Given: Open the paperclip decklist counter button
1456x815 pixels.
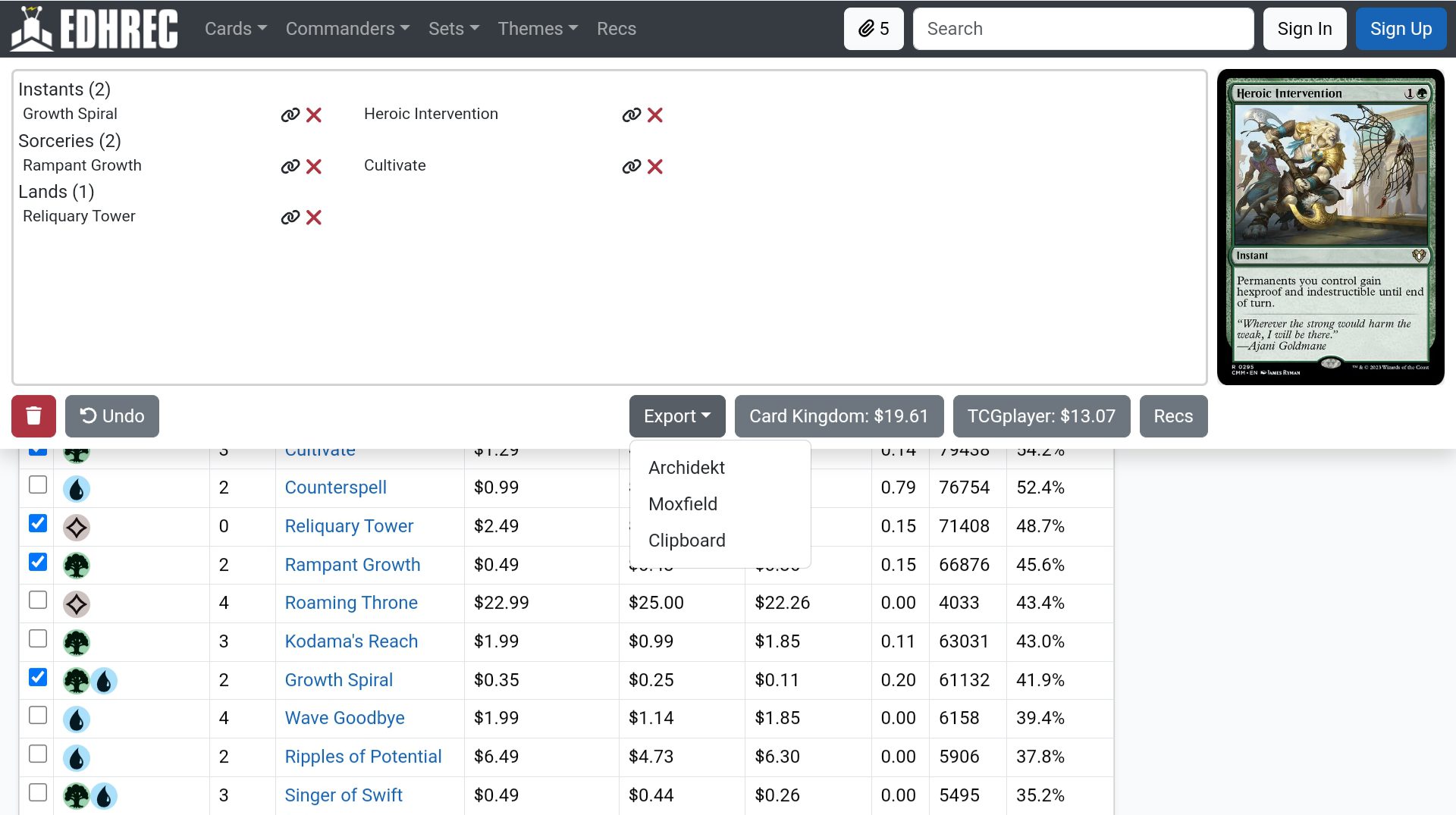Looking at the screenshot, I should coord(874,29).
